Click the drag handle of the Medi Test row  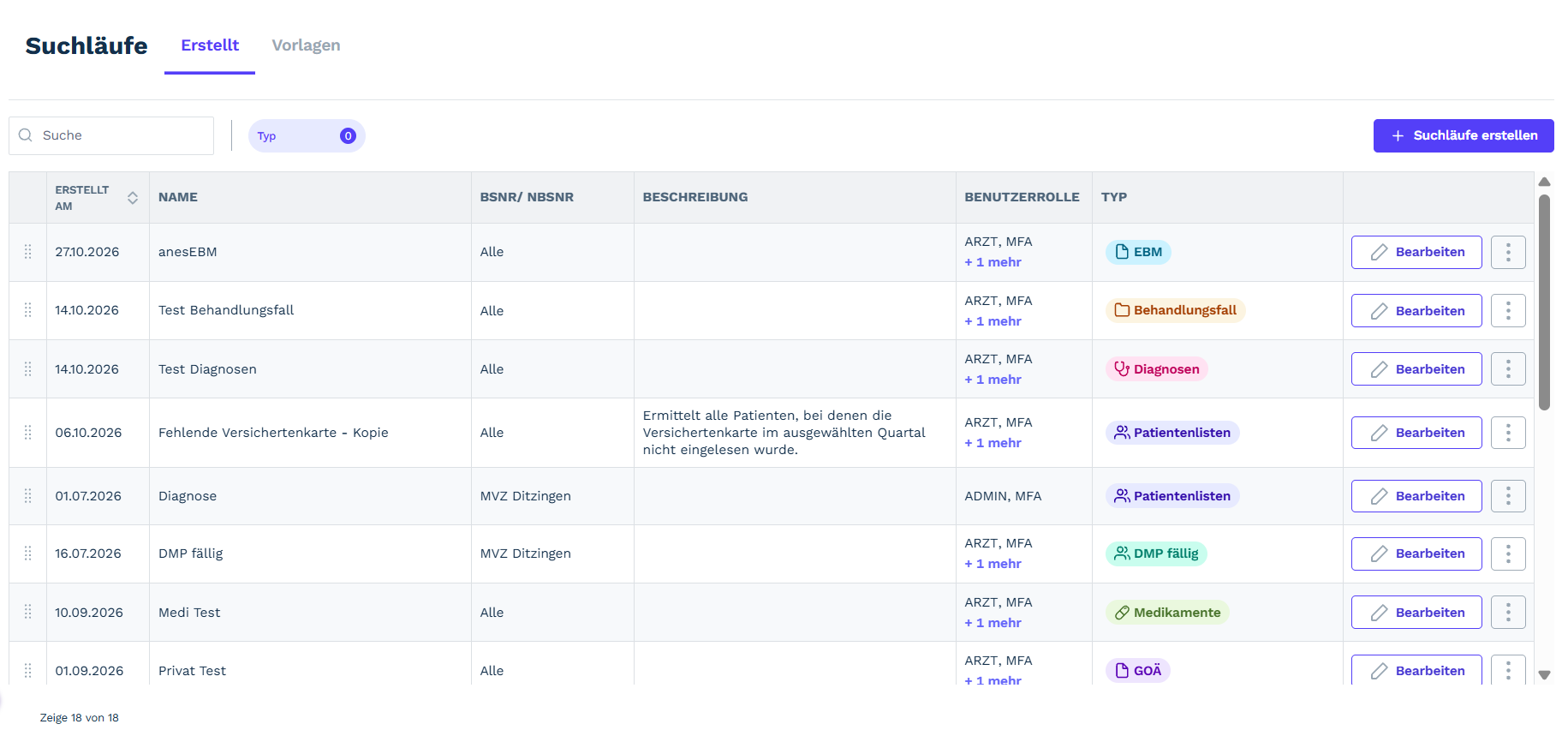tap(28, 613)
